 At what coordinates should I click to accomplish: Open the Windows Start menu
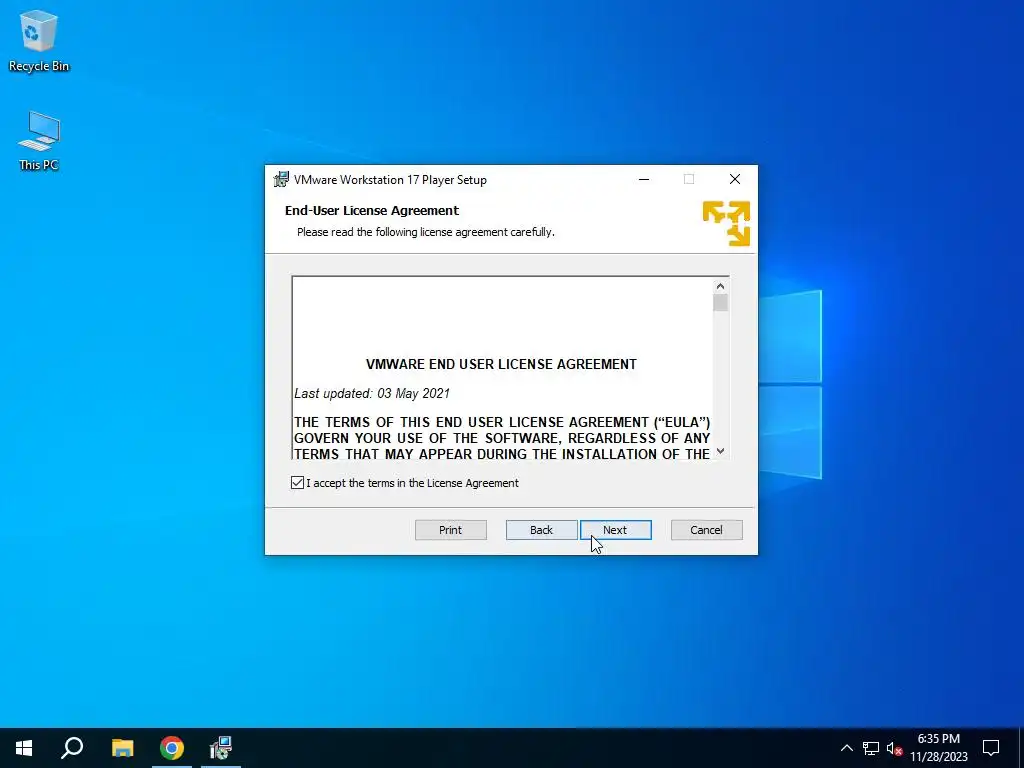click(24, 748)
